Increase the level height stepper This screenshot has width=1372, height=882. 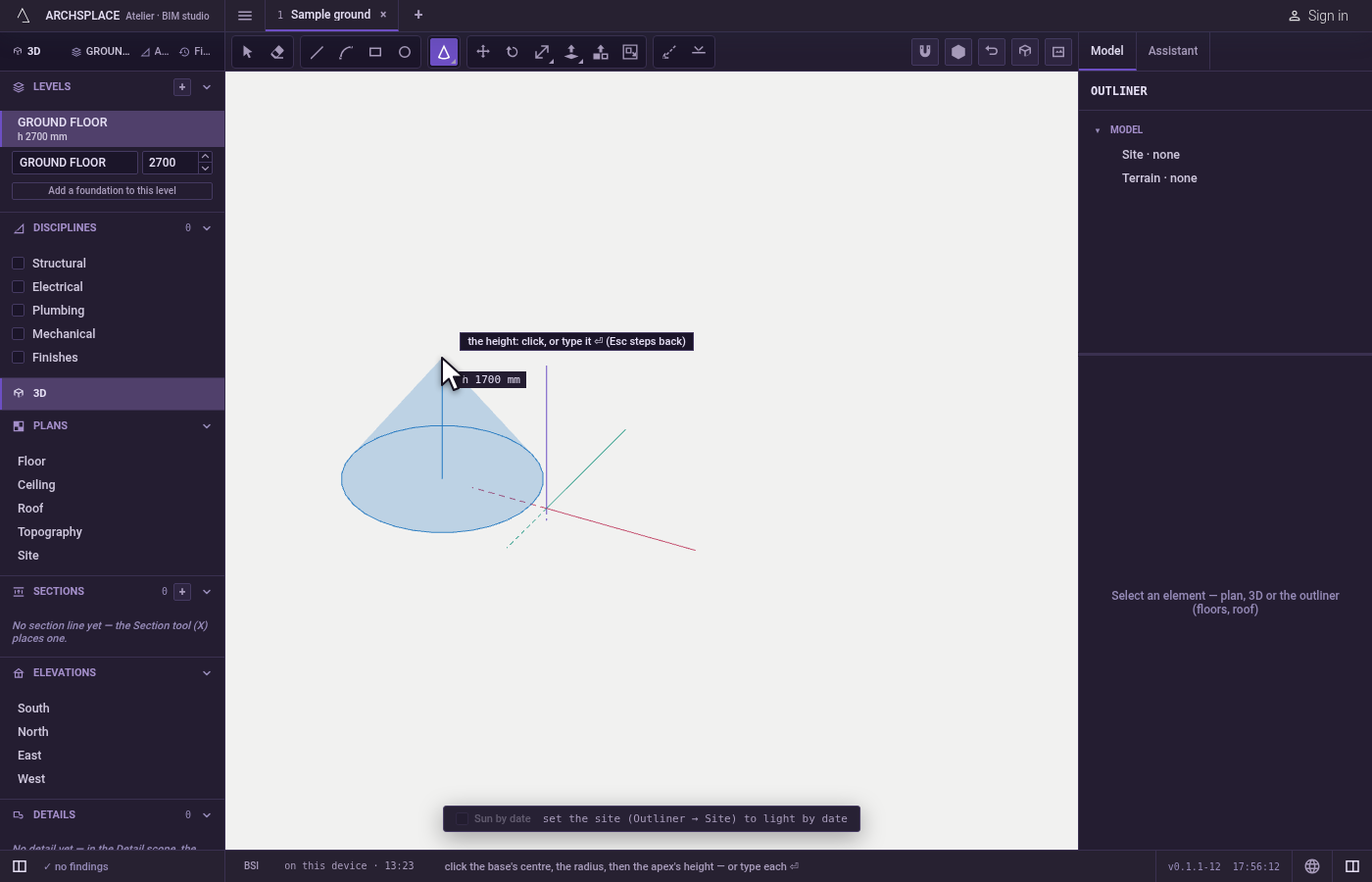coord(205,157)
